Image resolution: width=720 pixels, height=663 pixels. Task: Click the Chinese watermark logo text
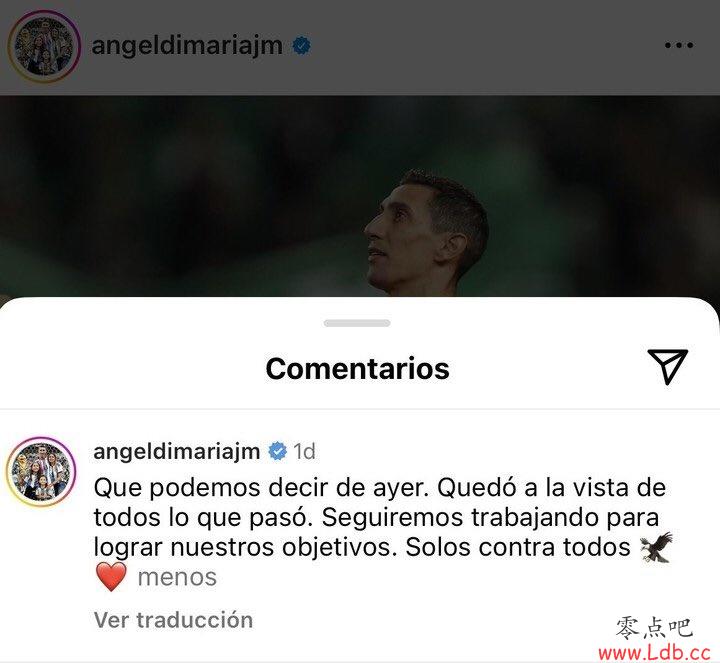click(653, 628)
